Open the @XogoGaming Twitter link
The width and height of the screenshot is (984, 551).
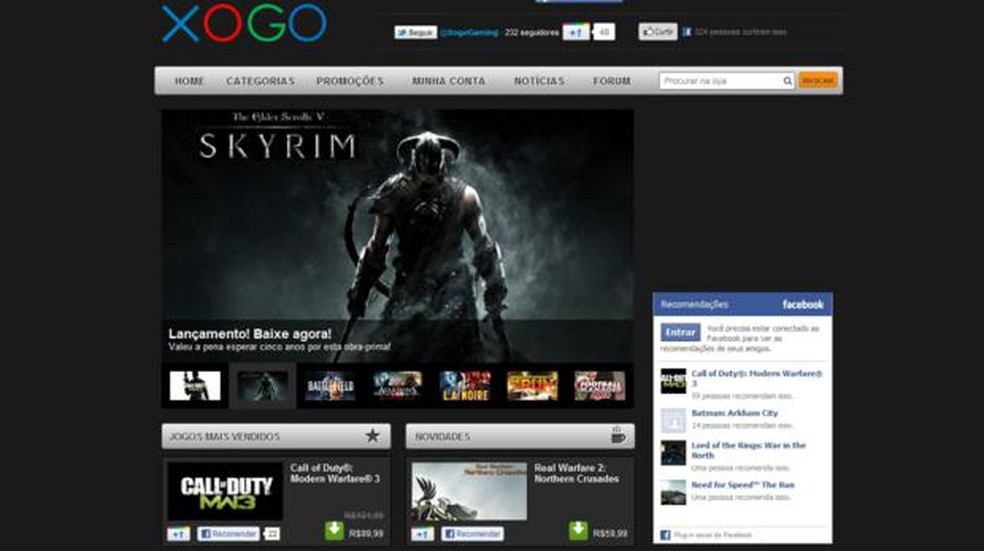tap(469, 32)
